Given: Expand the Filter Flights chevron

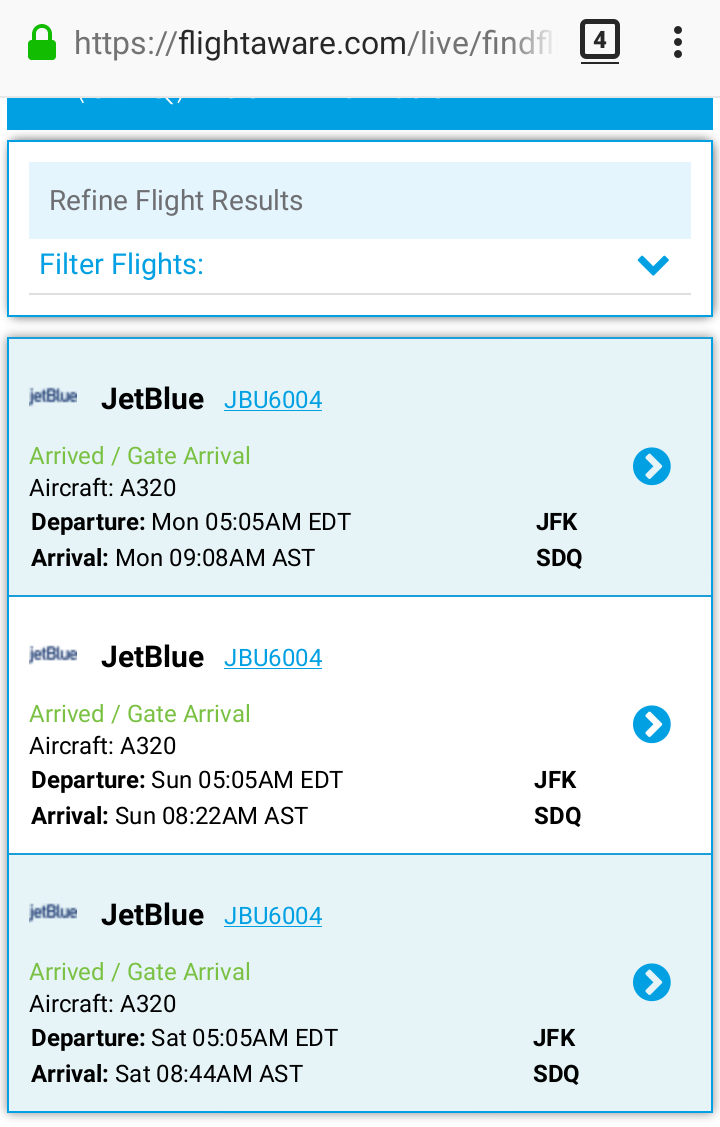Looking at the screenshot, I should tap(653, 265).
